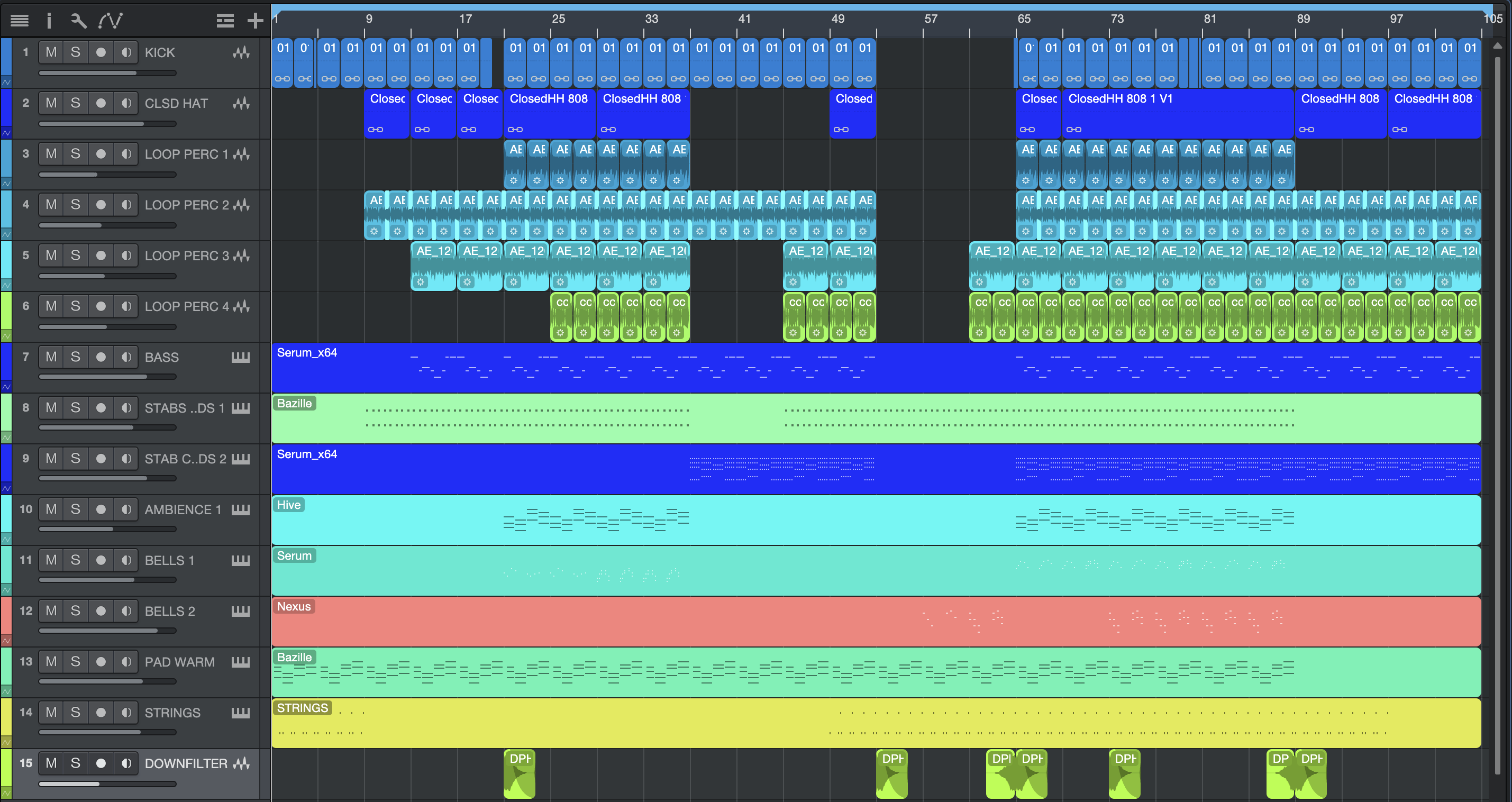Mute the STABS ..DS 1 track
The height and width of the screenshot is (802, 1512).
52,407
